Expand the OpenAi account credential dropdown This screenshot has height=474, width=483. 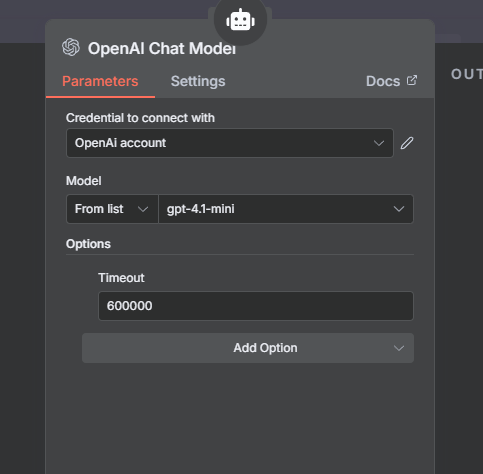click(x=230, y=143)
